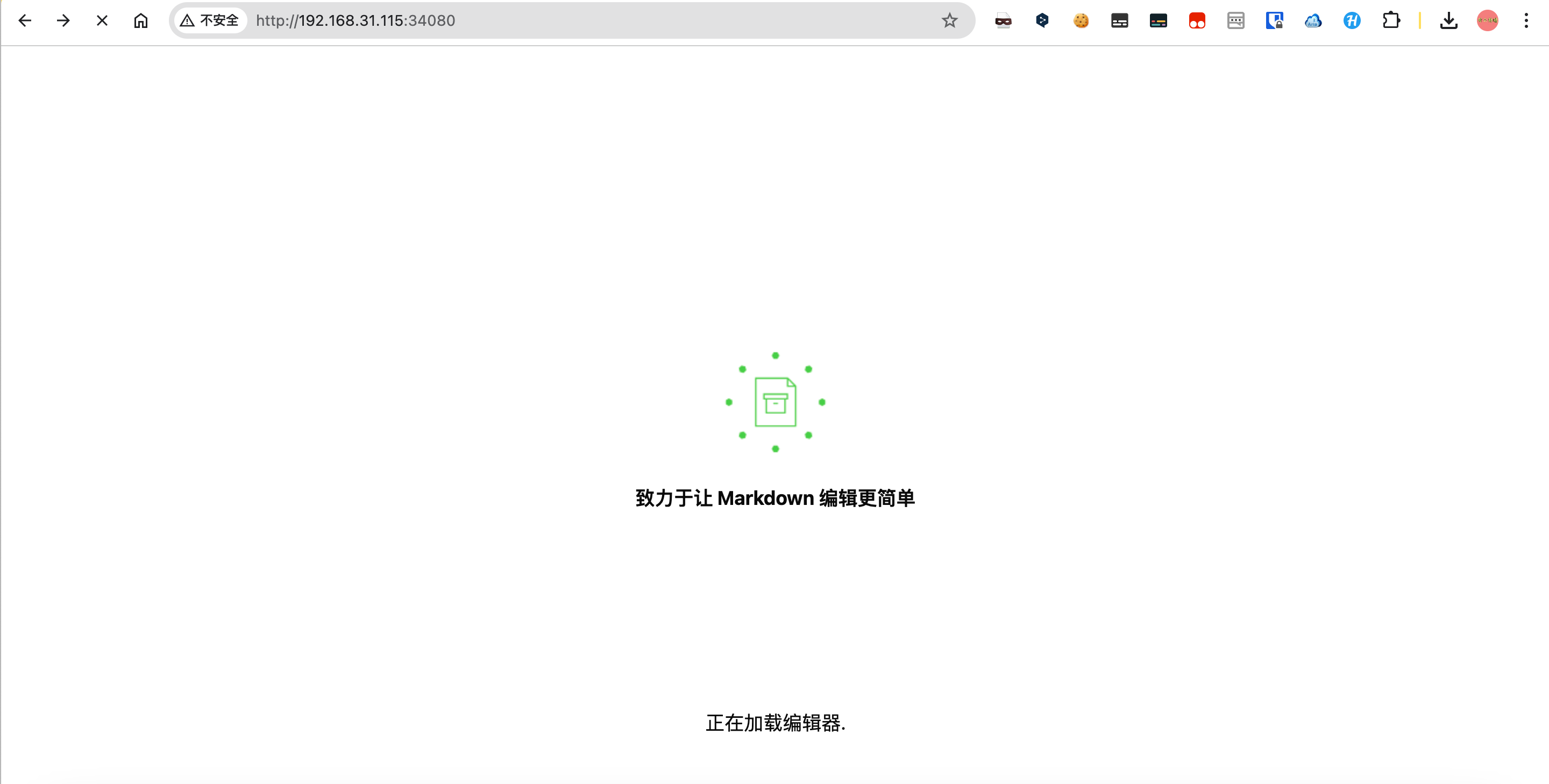The image size is (1549, 784).
Task: Open the Extensions puzzle-piece menu
Action: (x=1391, y=20)
